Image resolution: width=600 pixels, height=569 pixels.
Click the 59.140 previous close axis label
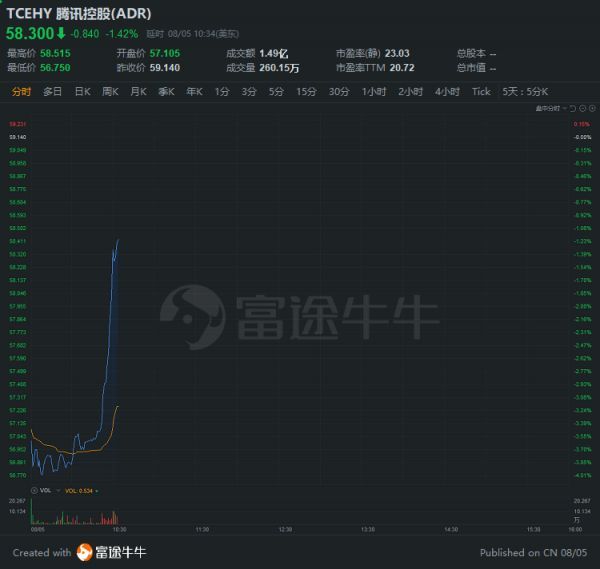(x=18, y=137)
